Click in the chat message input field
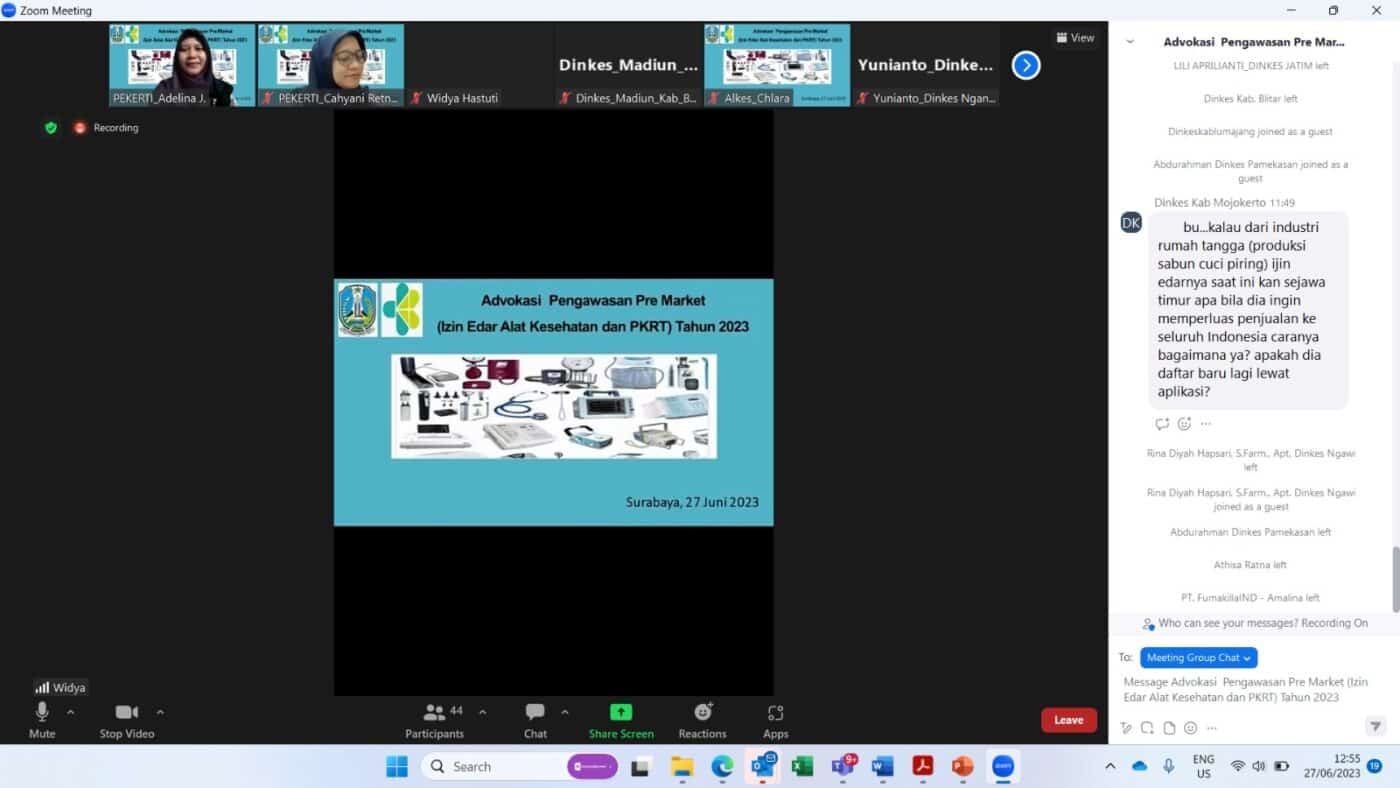This screenshot has height=788, width=1400. tap(1245, 690)
